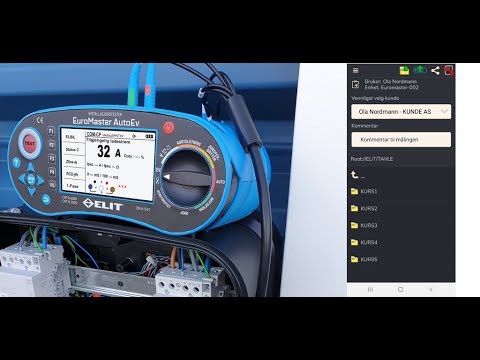Click the F4 key on the tester

point(52,172)
